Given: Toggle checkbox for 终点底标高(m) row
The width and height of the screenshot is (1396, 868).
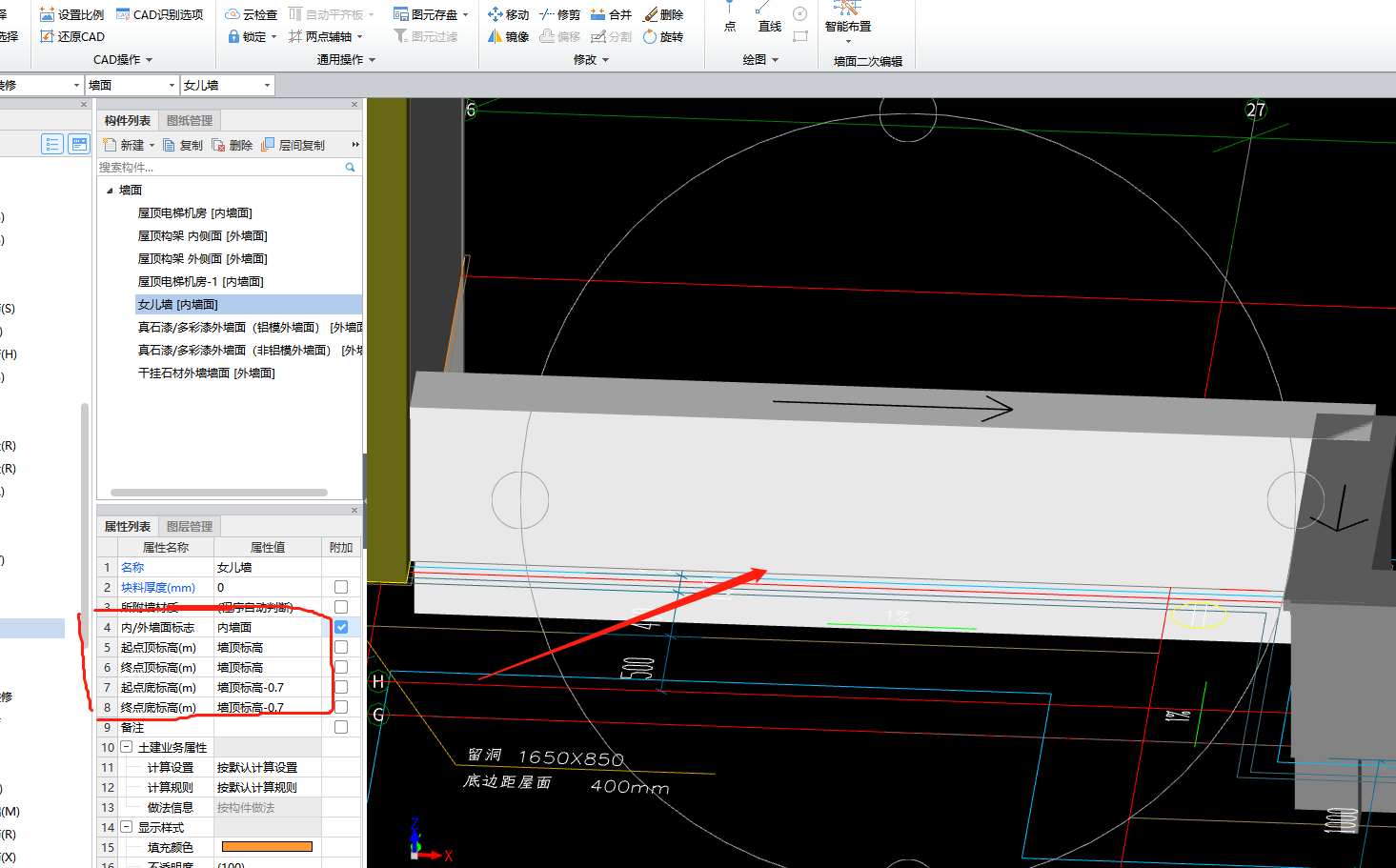Looking at the screenshot, I should click(x=341, y=707).
